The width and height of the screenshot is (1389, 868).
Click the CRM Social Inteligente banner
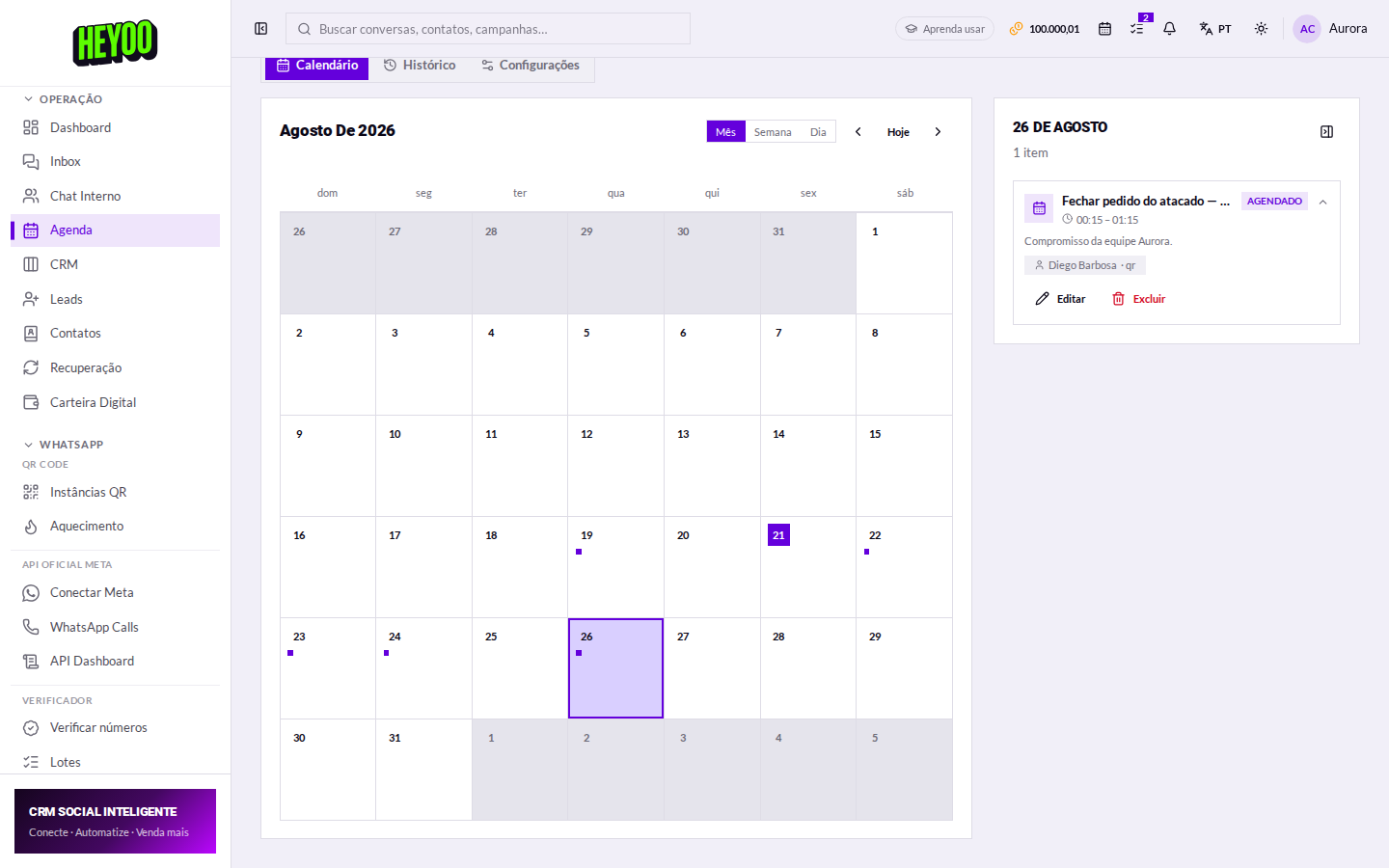tap(115, 822)
